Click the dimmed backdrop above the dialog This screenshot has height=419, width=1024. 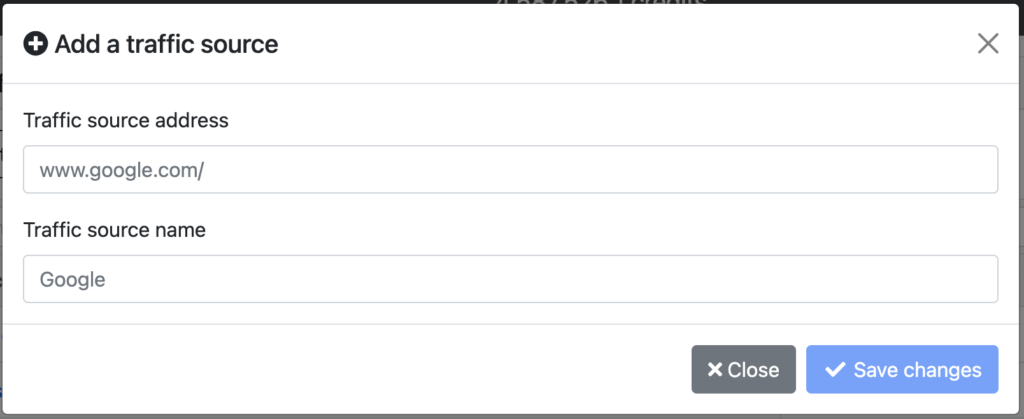261,2
